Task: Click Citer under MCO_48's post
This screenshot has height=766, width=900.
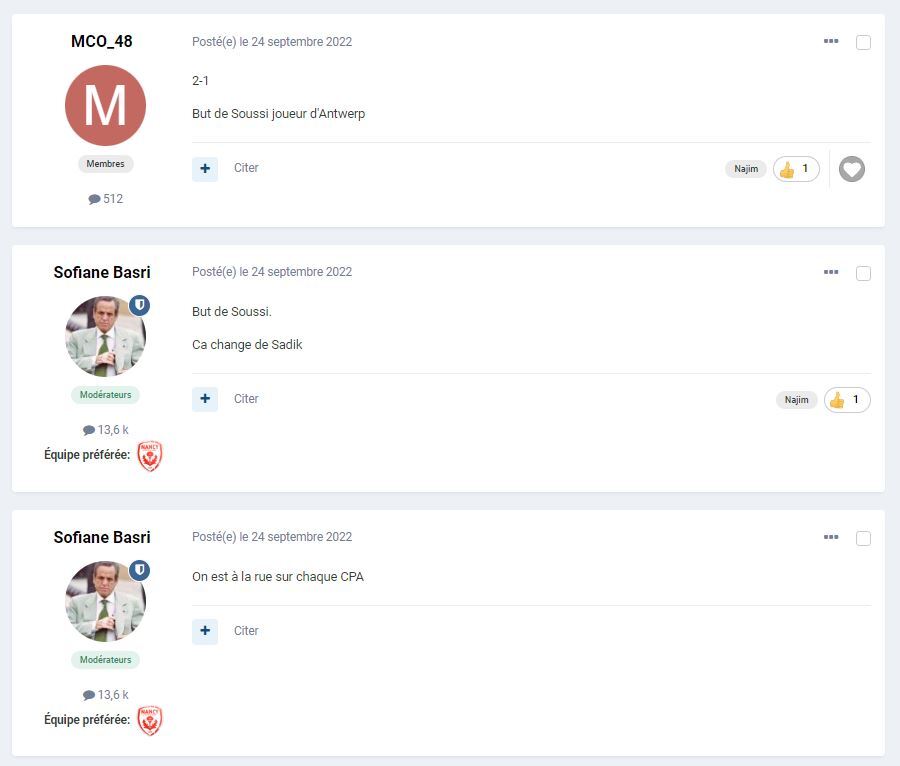Action: pos(246,168)
